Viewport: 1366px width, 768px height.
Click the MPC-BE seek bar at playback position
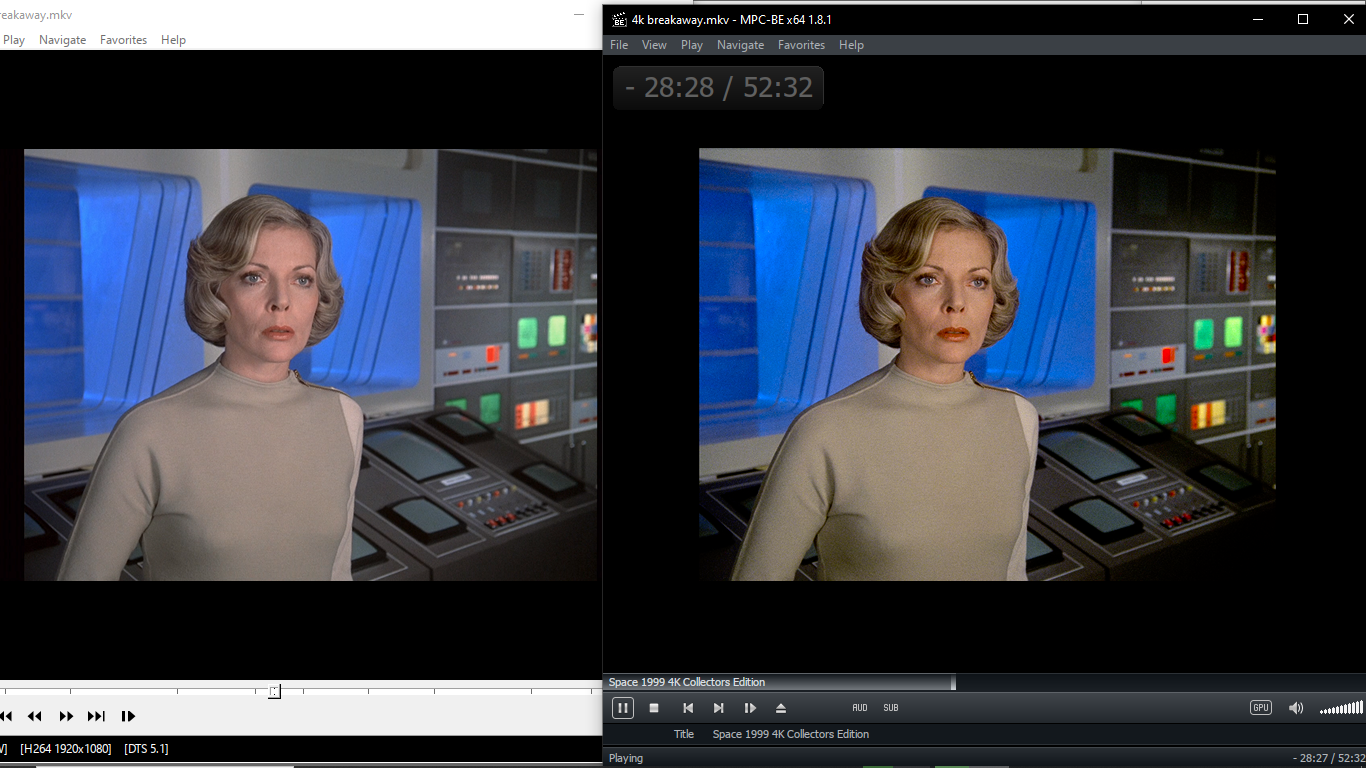click(953, 682)
